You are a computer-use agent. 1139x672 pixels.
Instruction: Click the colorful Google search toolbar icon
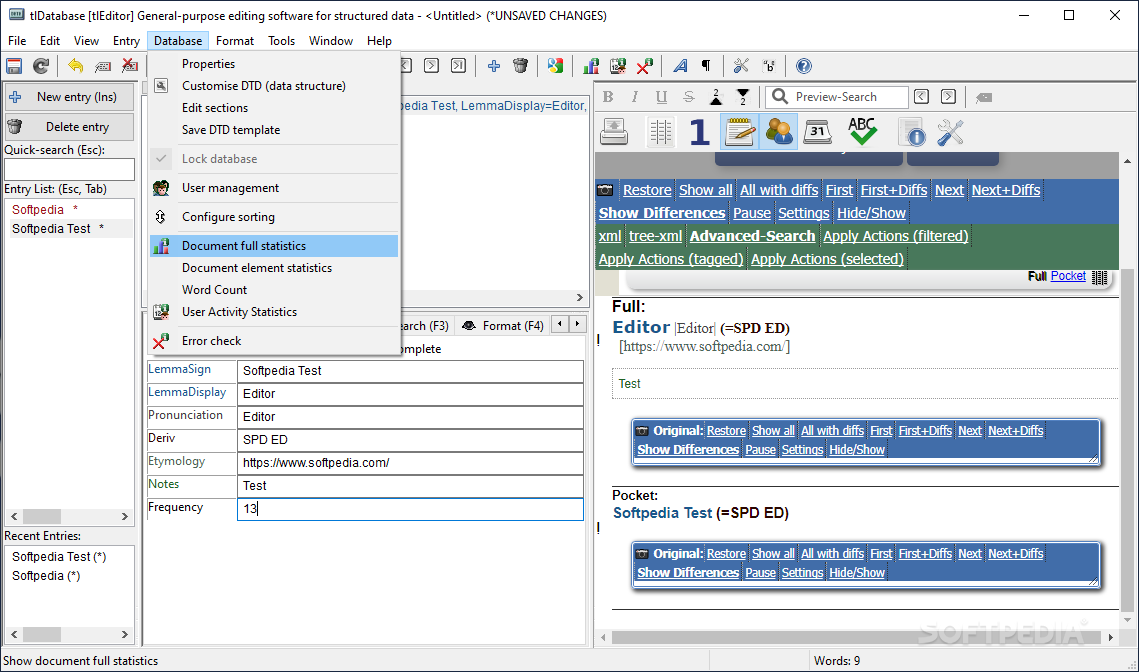pos(556,66)
